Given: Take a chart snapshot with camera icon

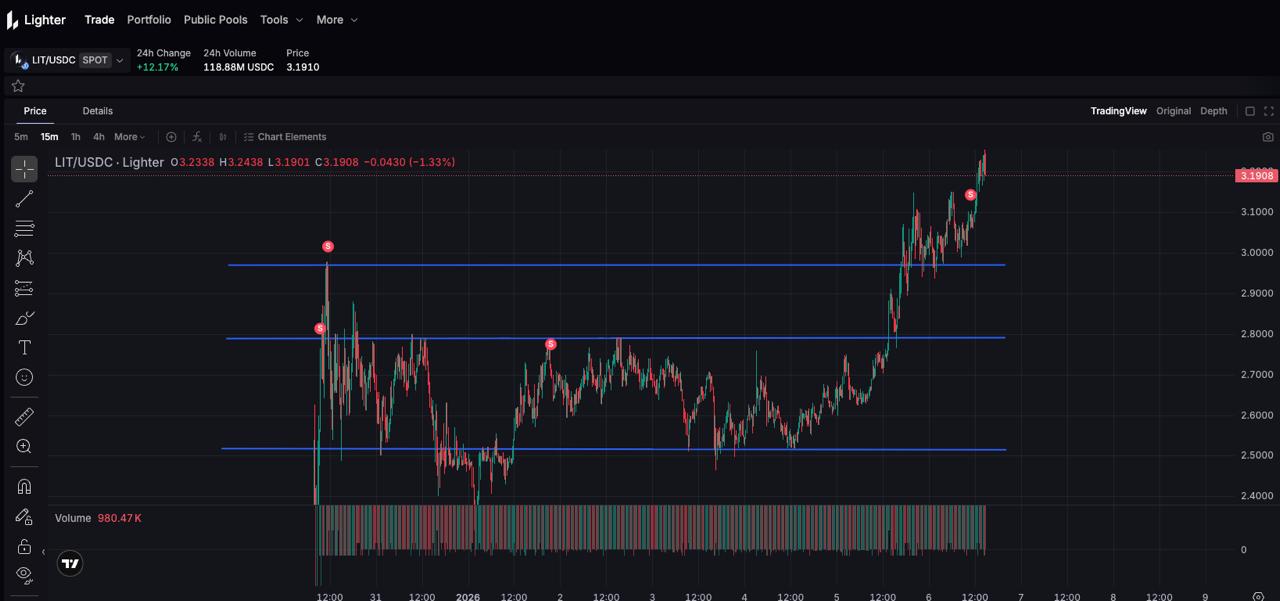Looking at the screenshot, I should coord(1268,137).
